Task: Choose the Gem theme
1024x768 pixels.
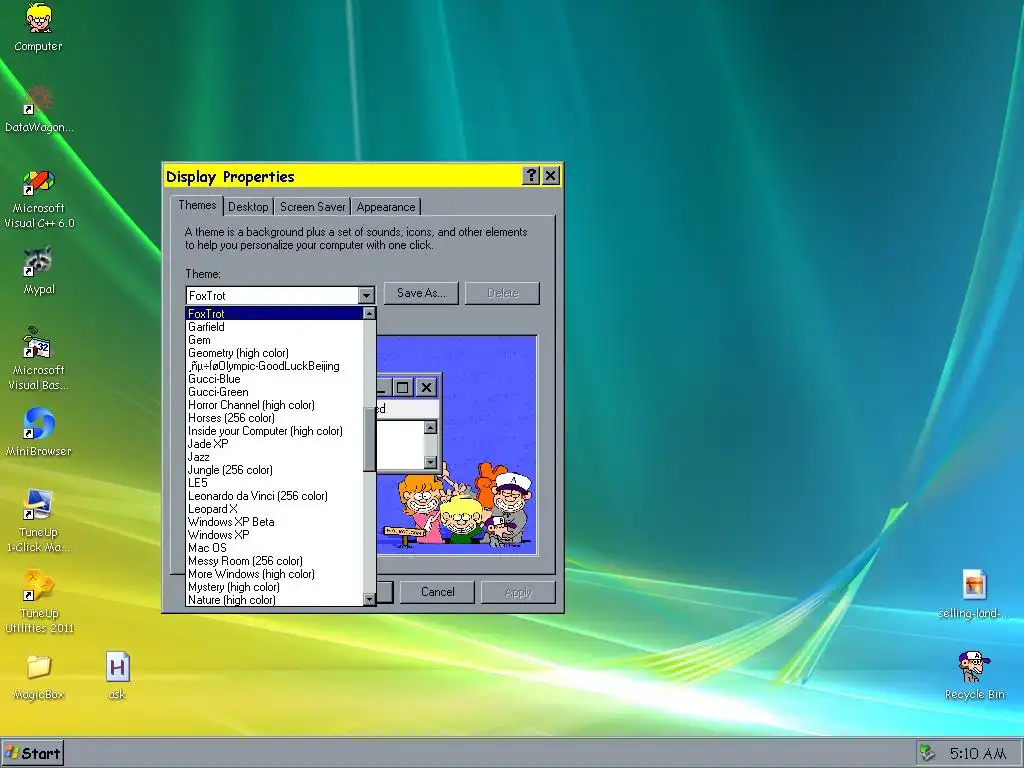Action: [274, 340]
